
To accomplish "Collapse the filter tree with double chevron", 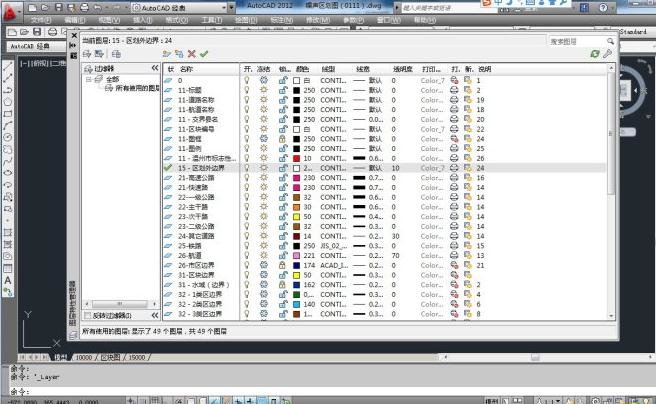I will click(x=155, y=68).
